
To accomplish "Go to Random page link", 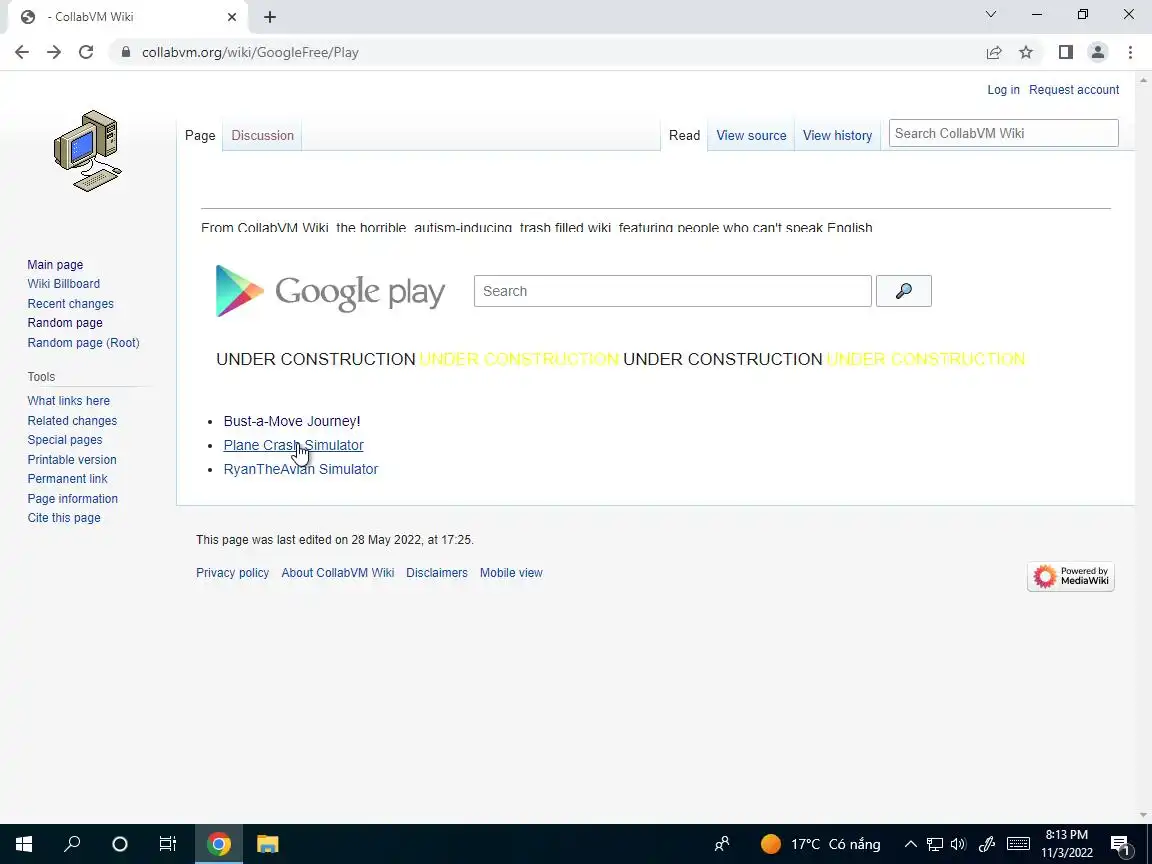I will tap(65, 323).
